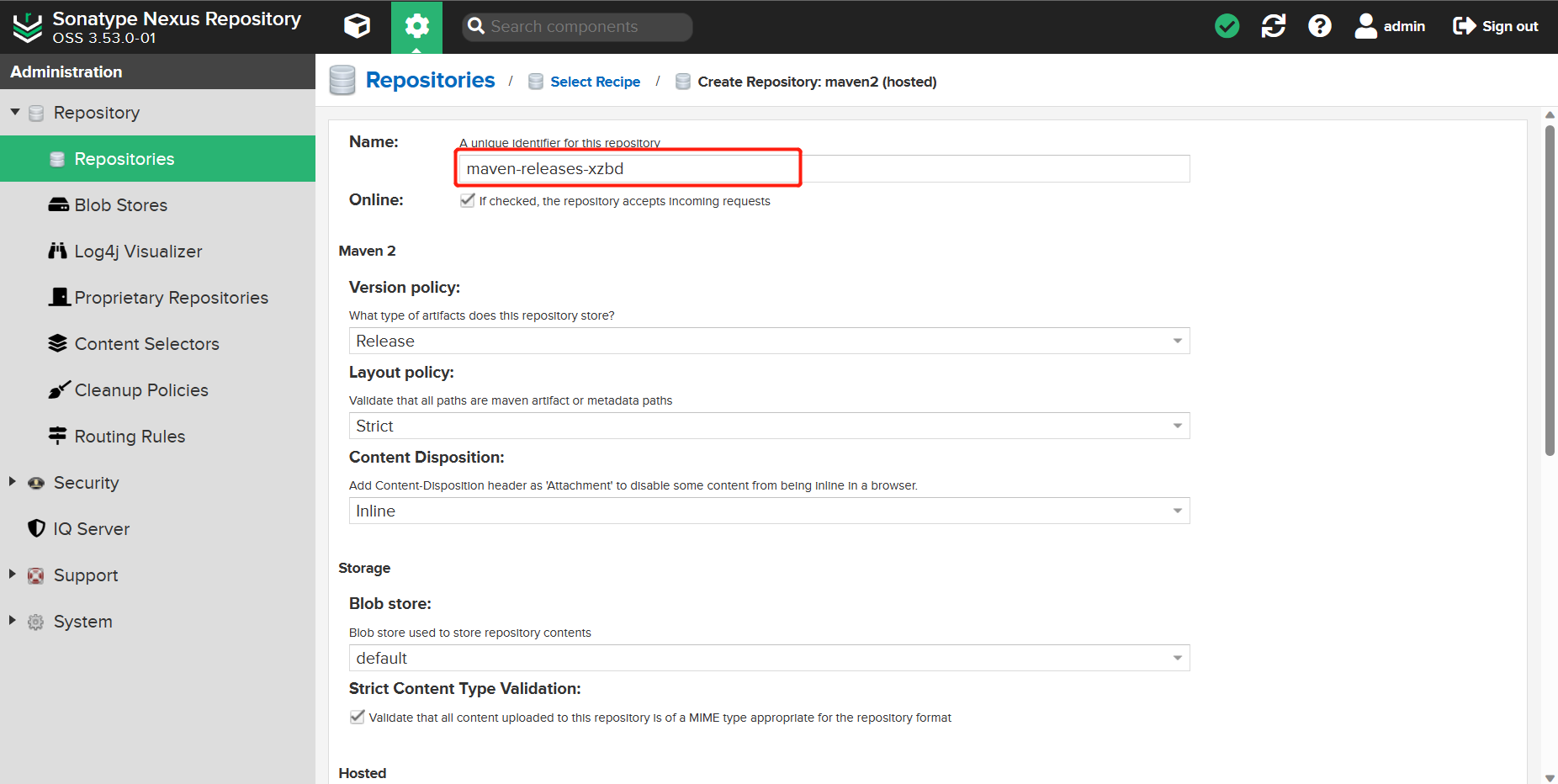The width and height of the screenshot is (1558, 784).
Task: Click the Cleanup Policies broom icon
Action: click(x=59, y=389)
